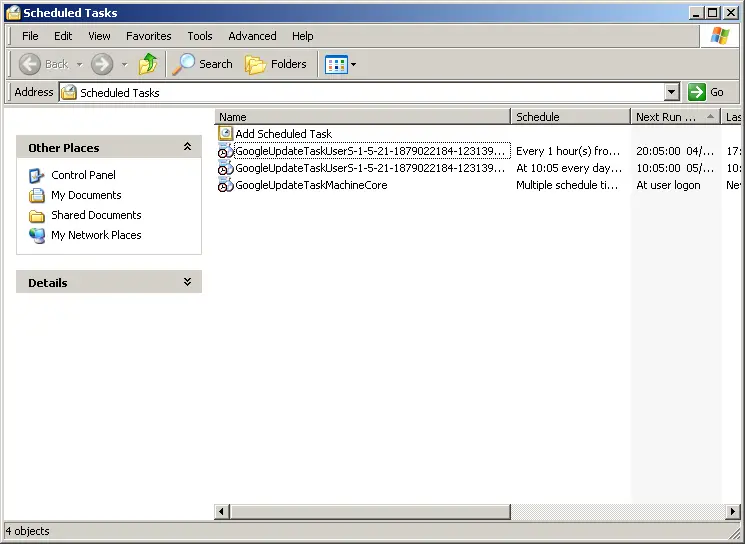Click the '20:05:00 04/...' next run cell
The image size is (745, 544).
[x=675, y=151]
